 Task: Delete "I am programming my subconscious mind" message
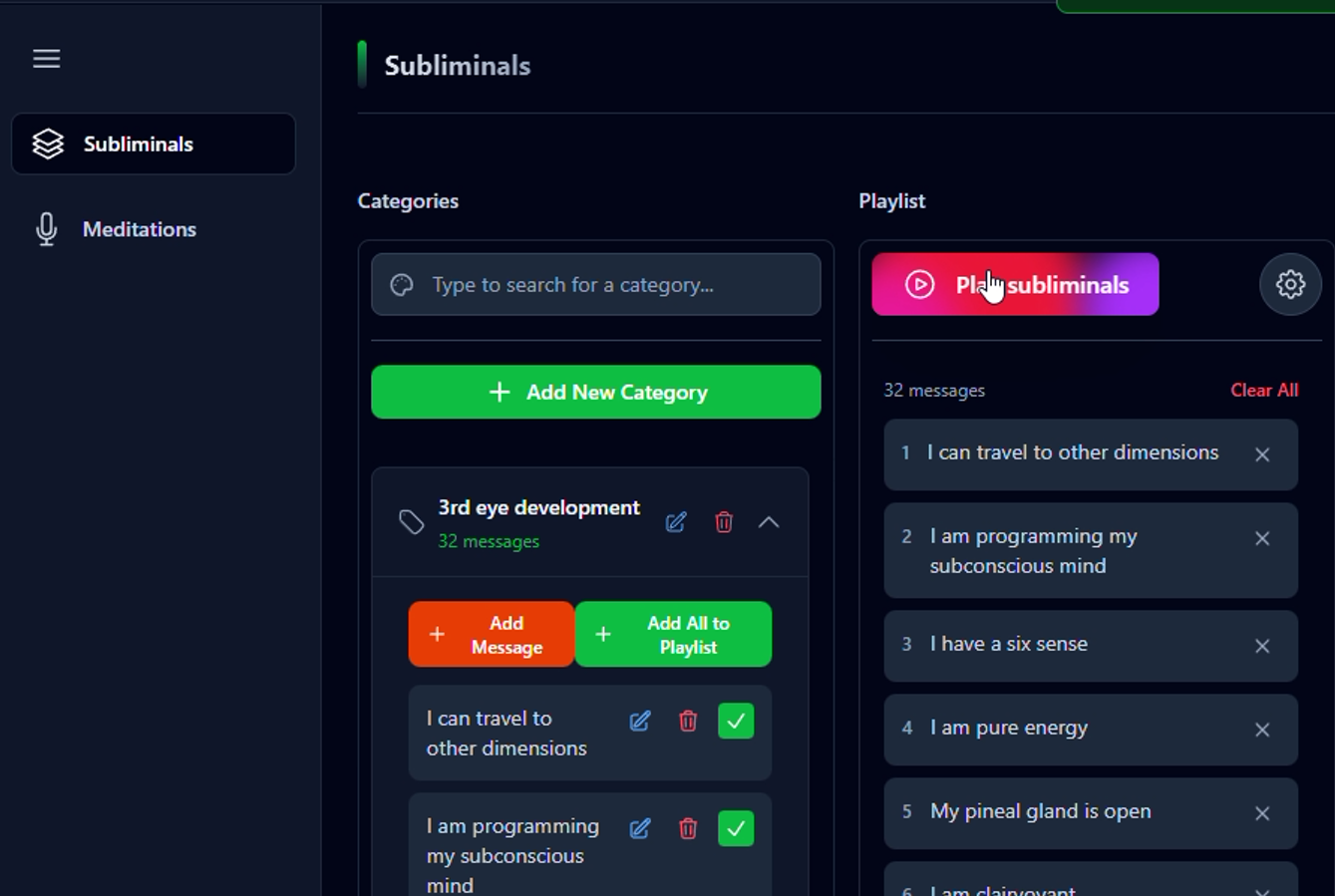click(688, 828)
